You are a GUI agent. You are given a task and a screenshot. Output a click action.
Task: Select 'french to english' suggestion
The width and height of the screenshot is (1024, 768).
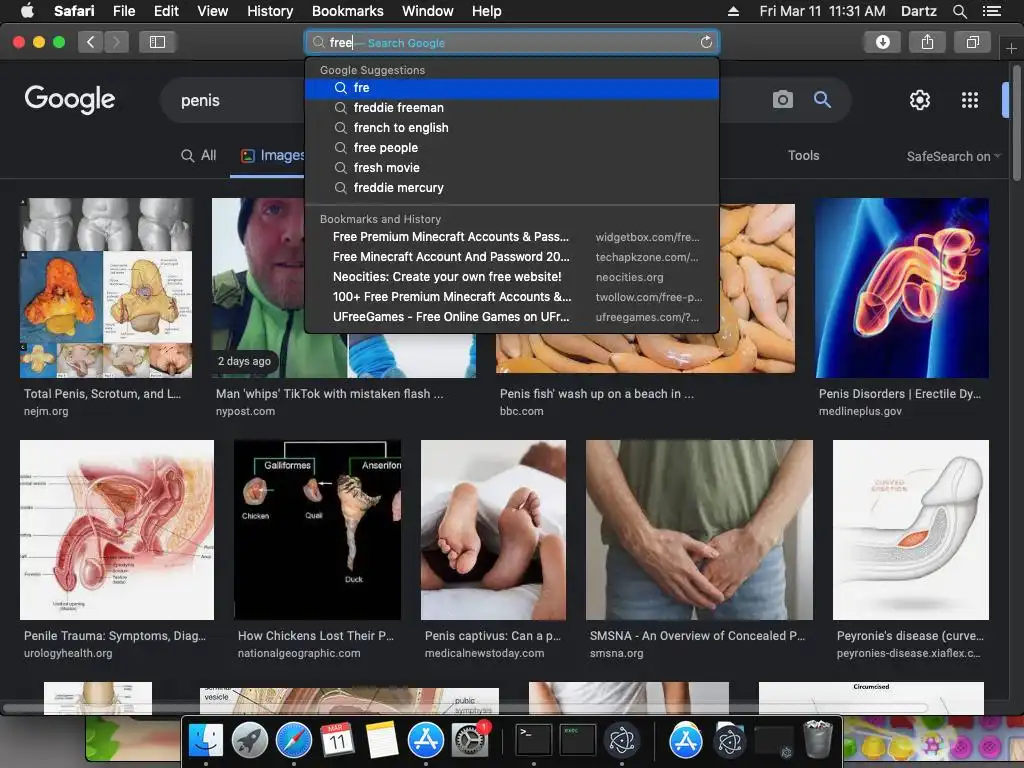tap(512, 128)
